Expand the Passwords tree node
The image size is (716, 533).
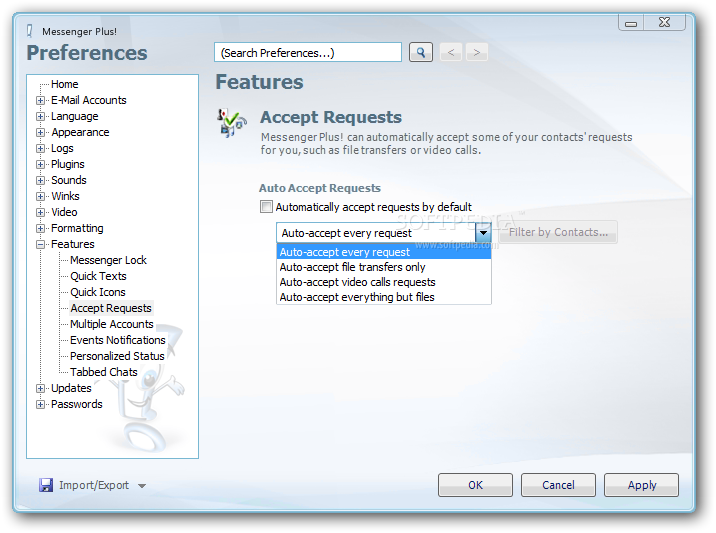tap(40, 404)
